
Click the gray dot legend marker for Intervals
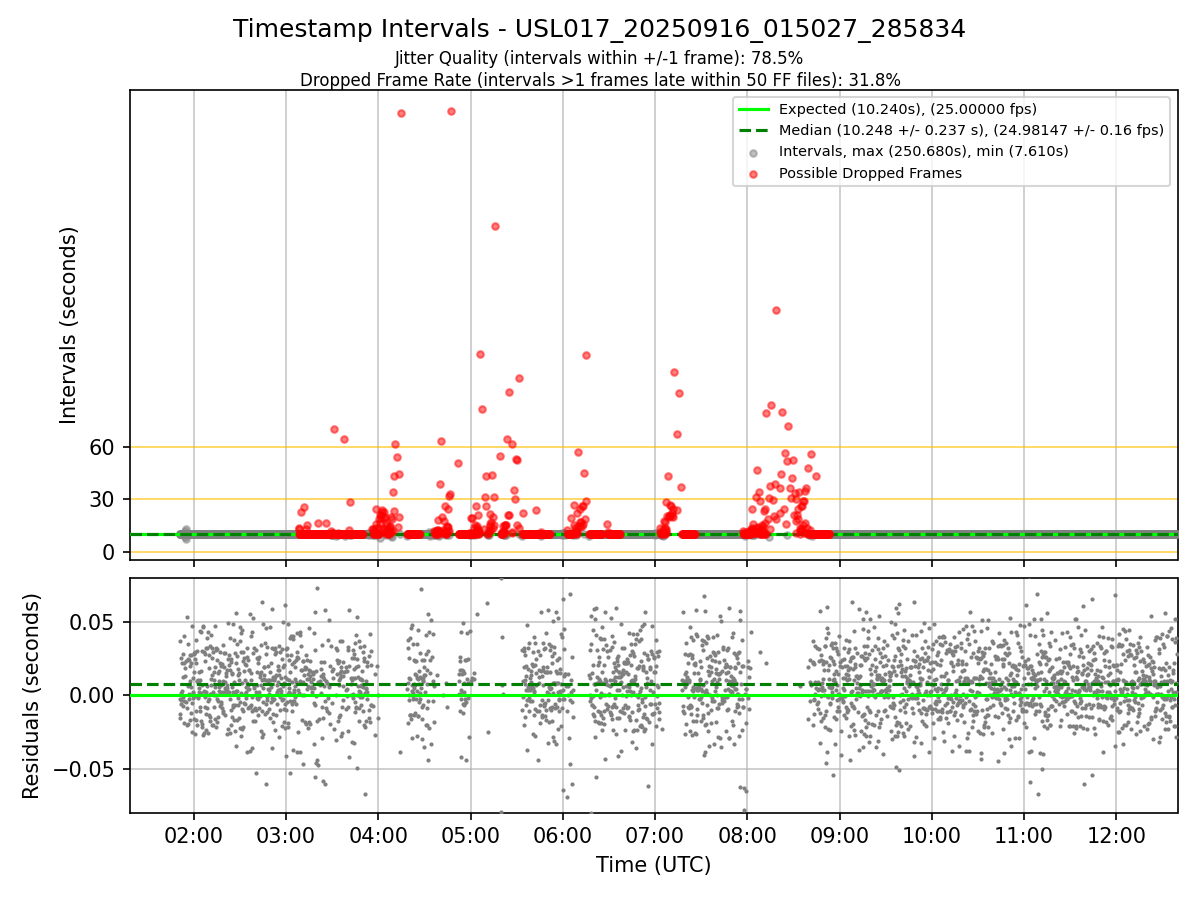[x=754, y=152]
